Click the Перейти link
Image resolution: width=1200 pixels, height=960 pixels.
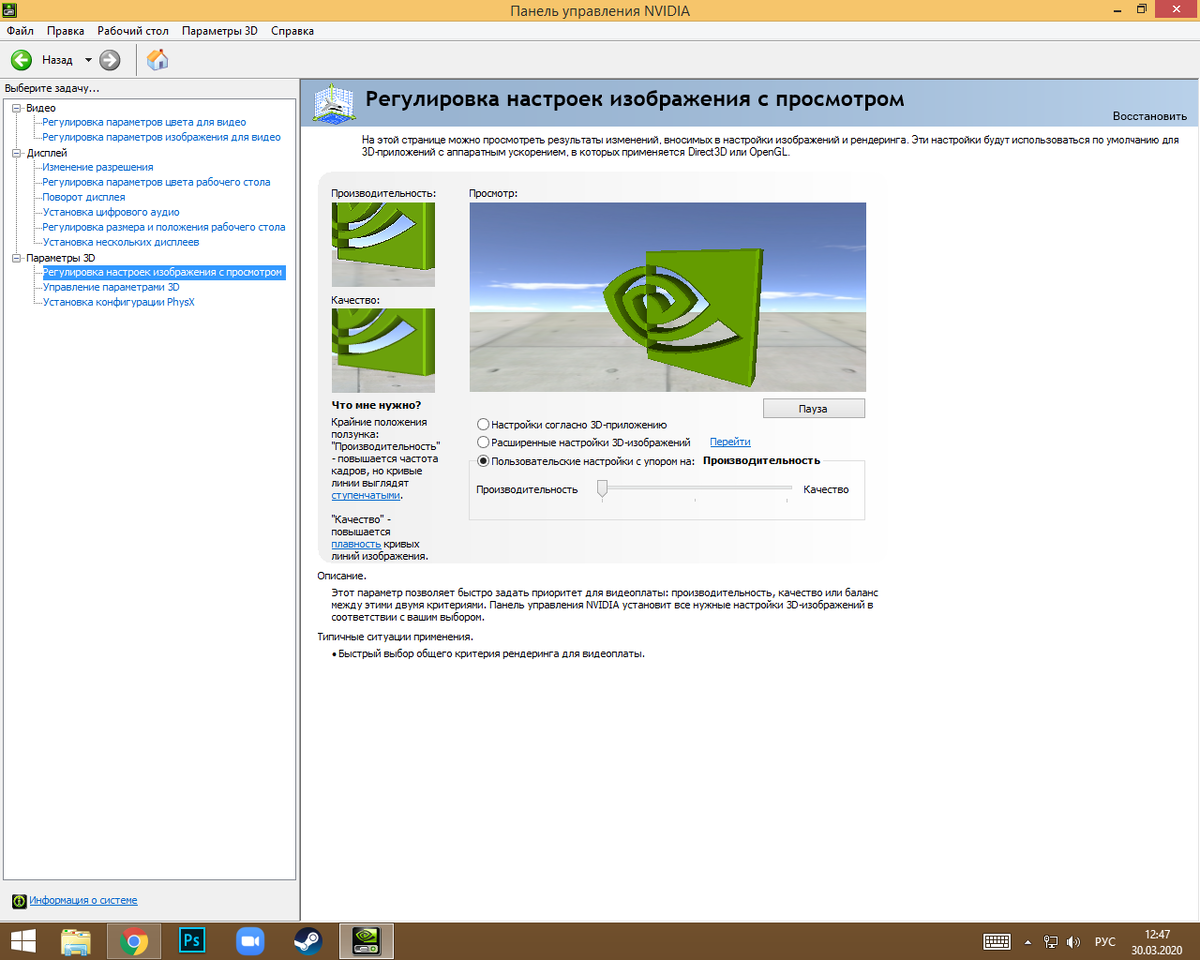(x=730, y=442)
